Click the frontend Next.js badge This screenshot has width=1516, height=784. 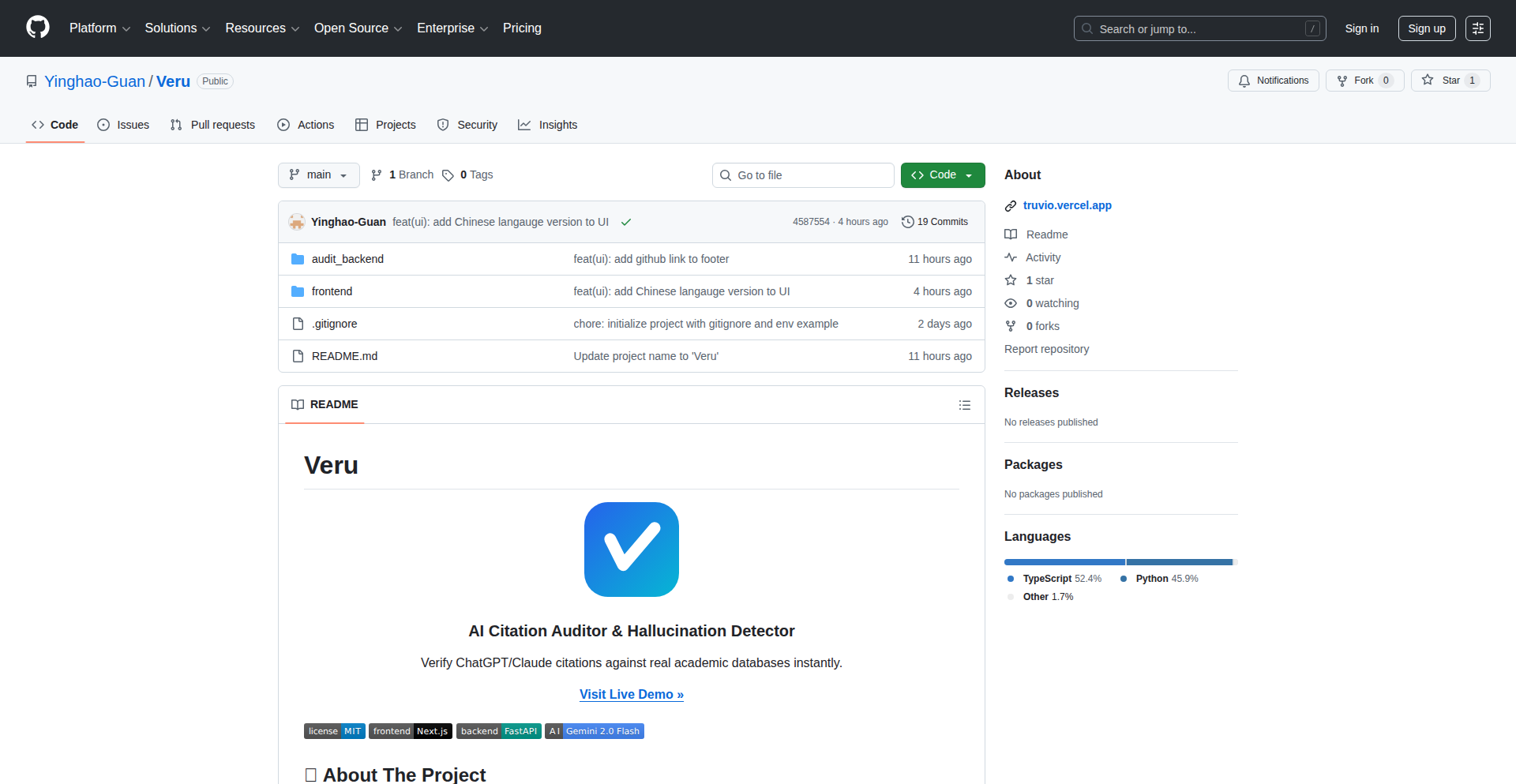[x=411, y=731]
